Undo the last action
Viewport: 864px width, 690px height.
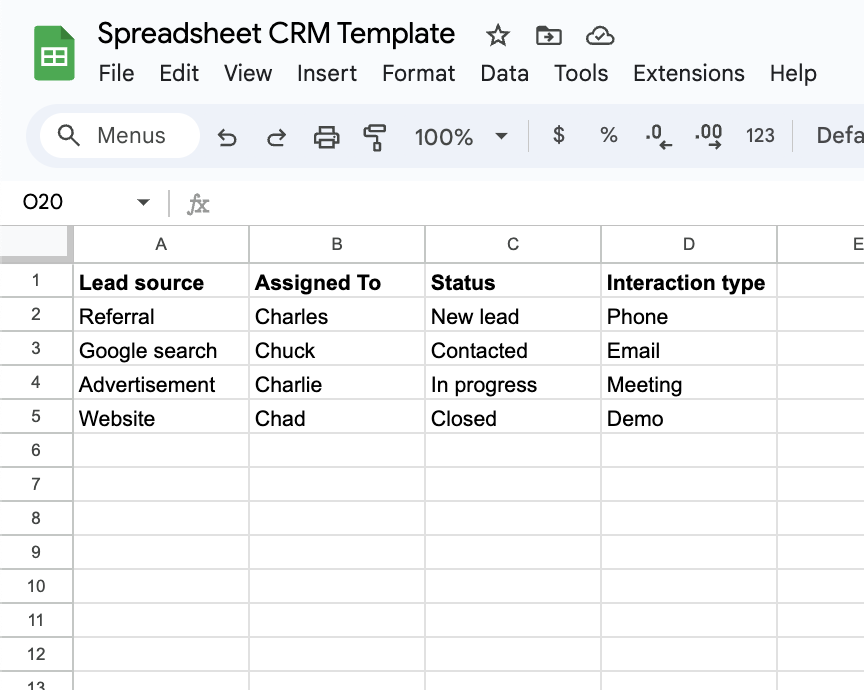[x=227, y=137]
